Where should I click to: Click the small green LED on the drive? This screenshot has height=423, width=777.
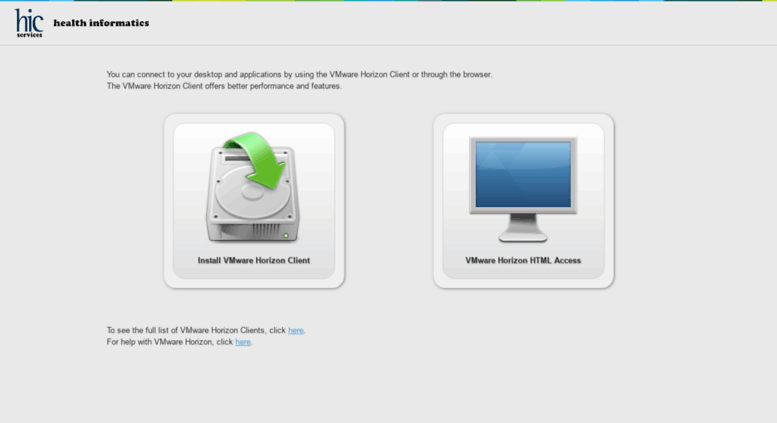point(286,236)
